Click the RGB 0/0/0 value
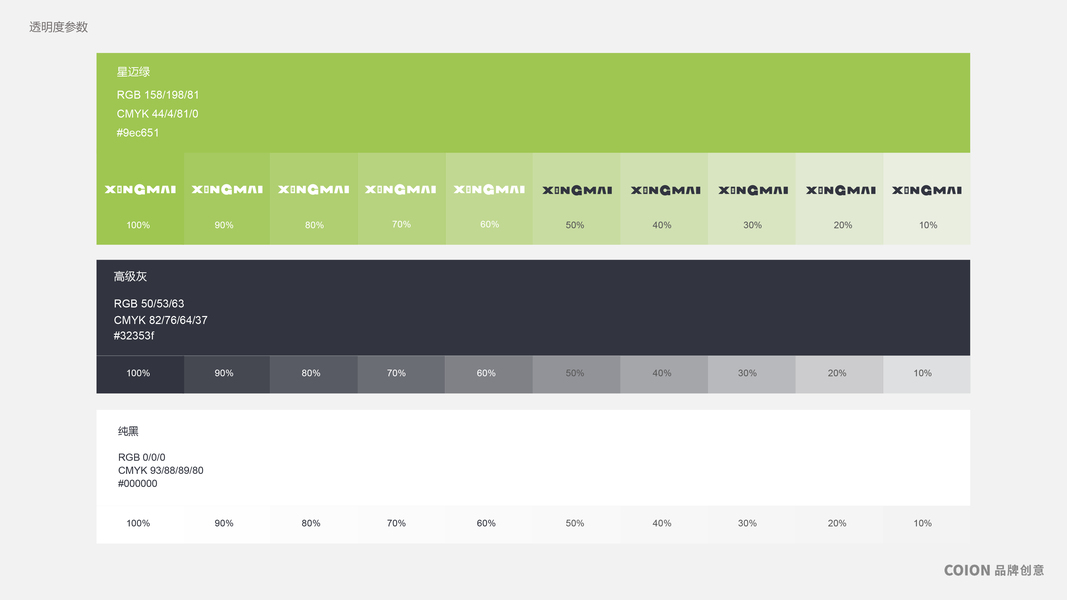Image resolution: width=1067 pixels, height=600 pixels. point(142,457)
